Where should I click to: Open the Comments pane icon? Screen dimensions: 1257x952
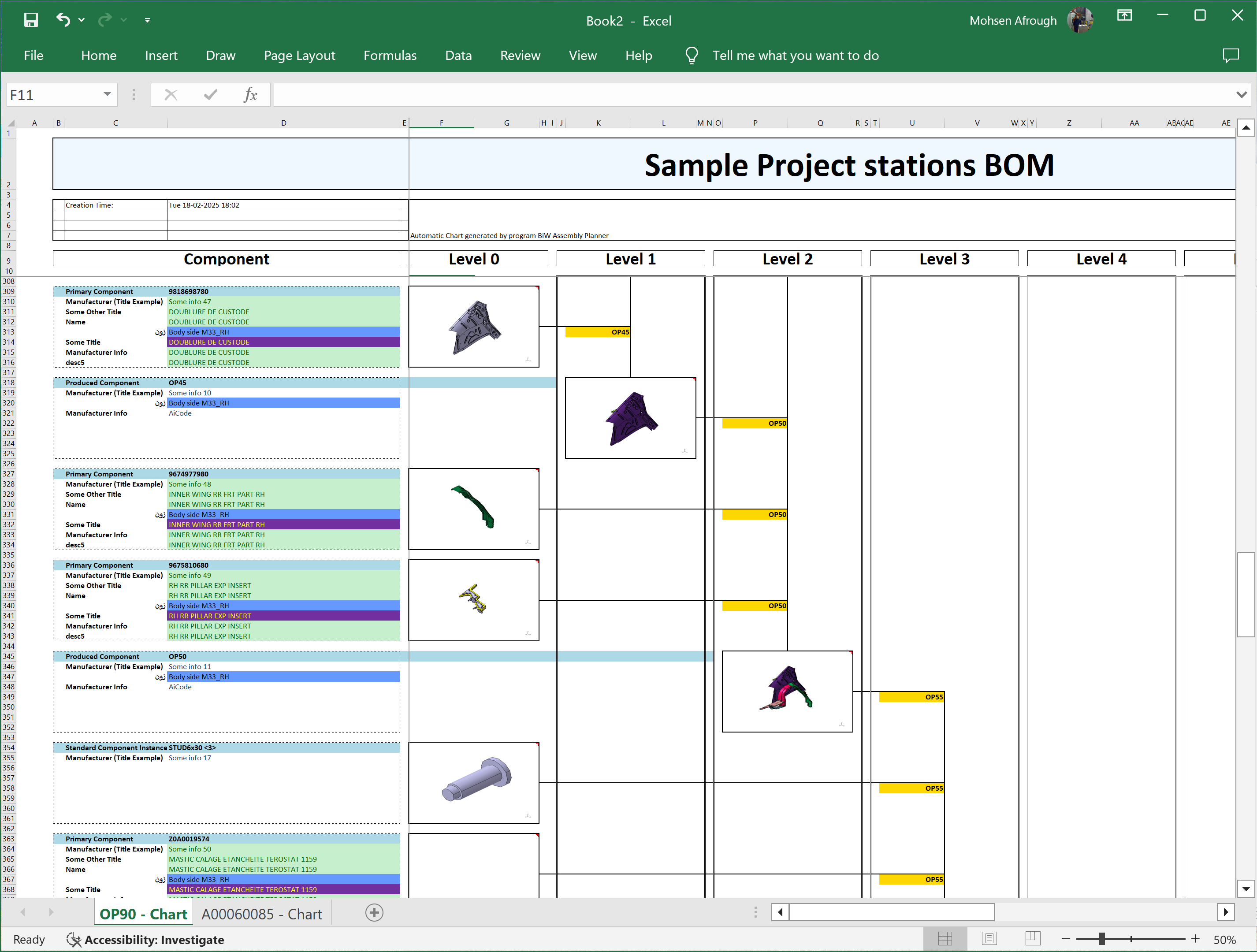[x=1231, y=55]
